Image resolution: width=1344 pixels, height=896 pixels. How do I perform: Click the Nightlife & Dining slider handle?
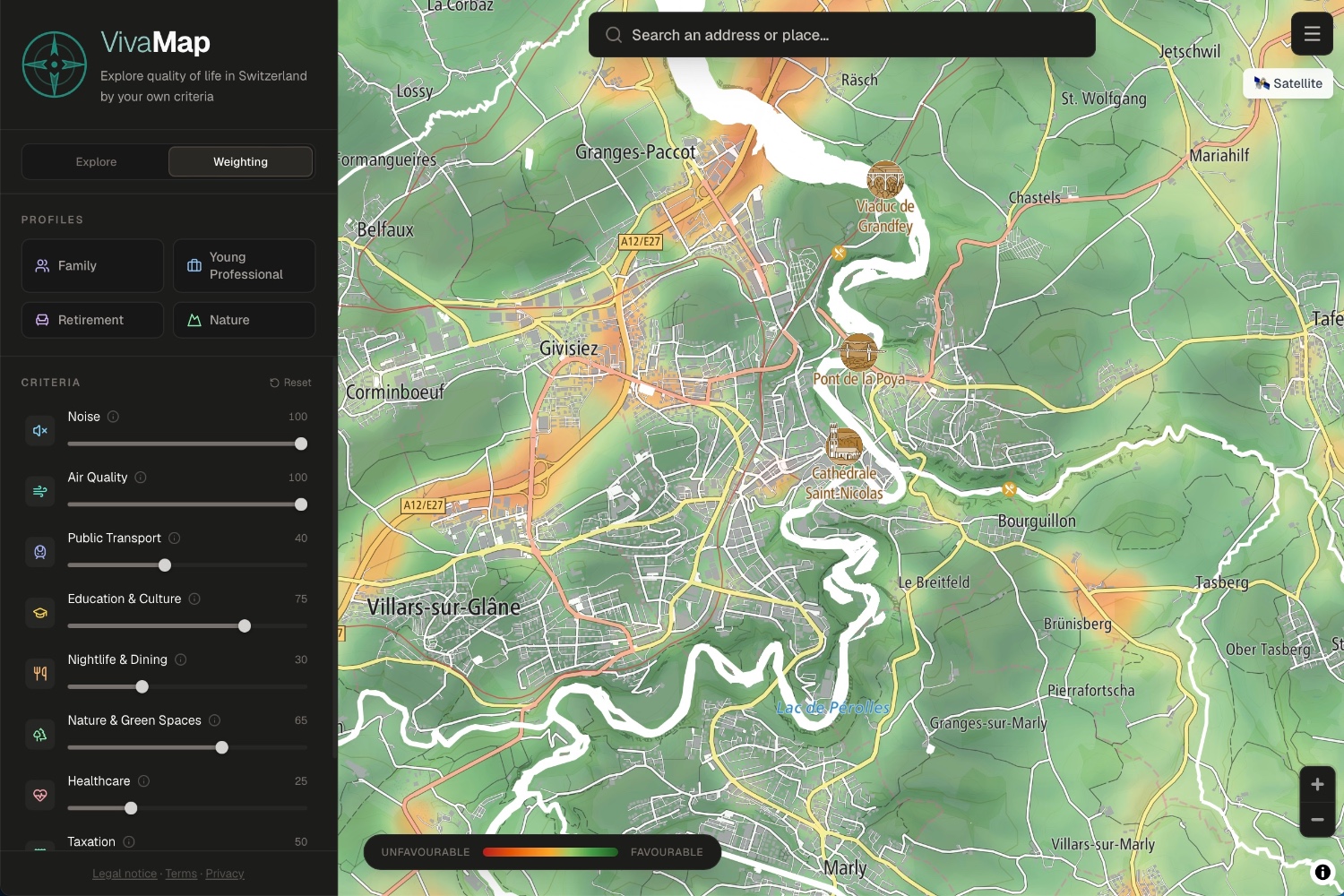click(x=142, y=687)
